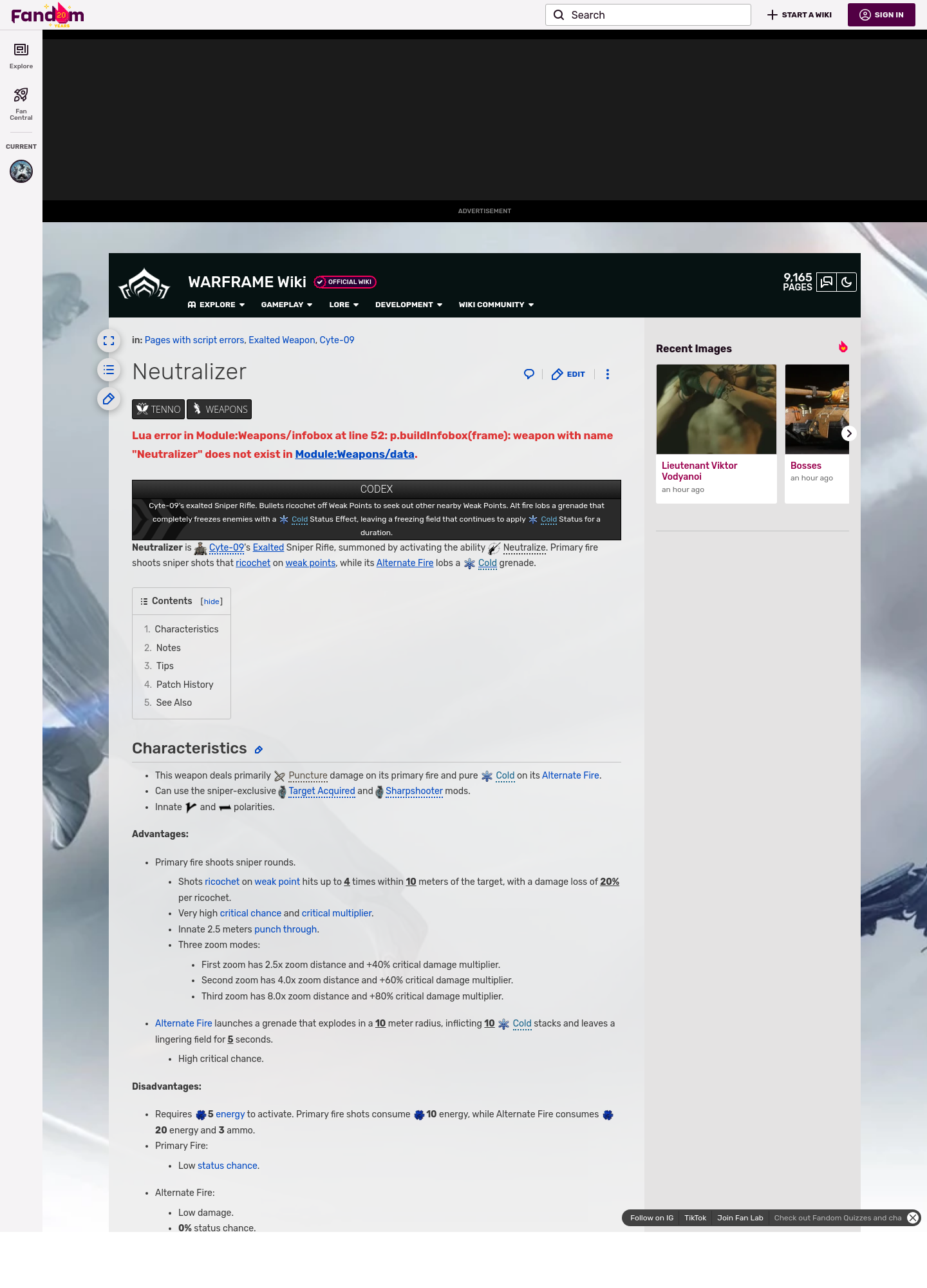Screen dimensions: 927x1288
Task: Open the Bosses image thumbnail
Action: click(x=817, y=410)
